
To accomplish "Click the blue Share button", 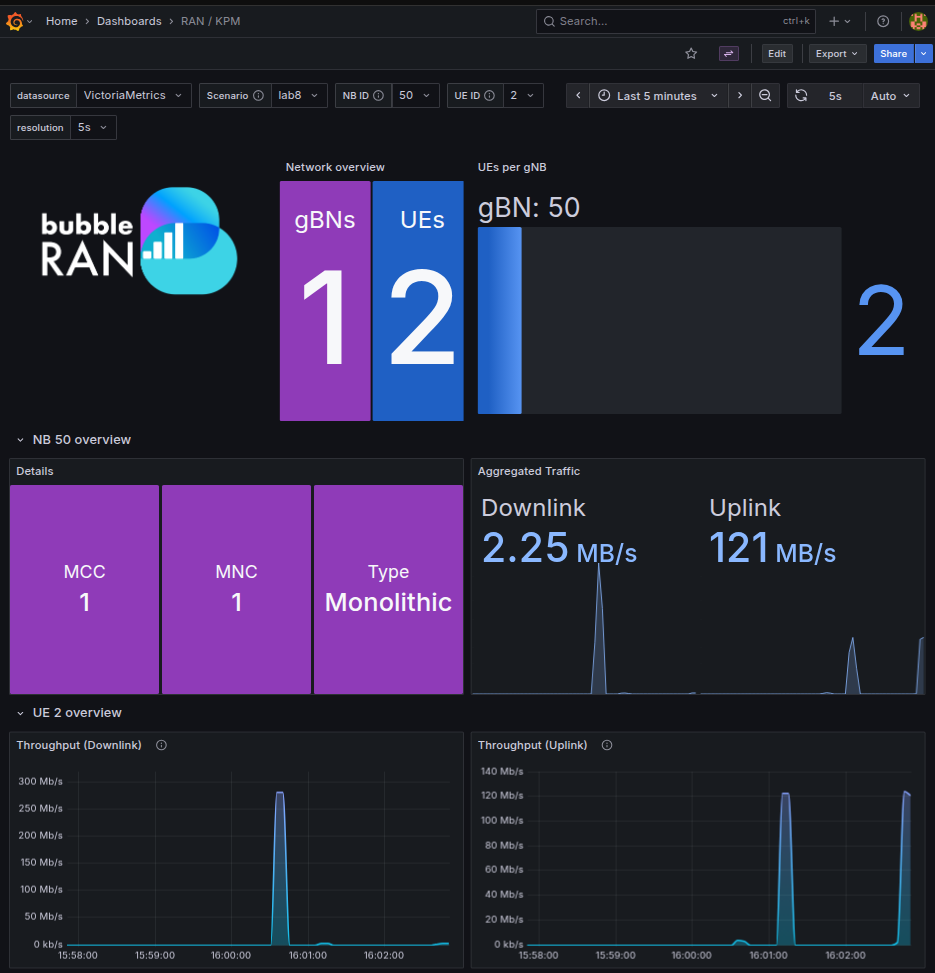I will point(893,54).
